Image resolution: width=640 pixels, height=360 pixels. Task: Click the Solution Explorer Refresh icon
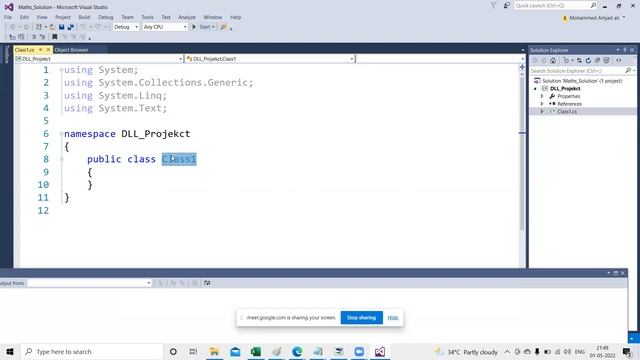[588, 60]
